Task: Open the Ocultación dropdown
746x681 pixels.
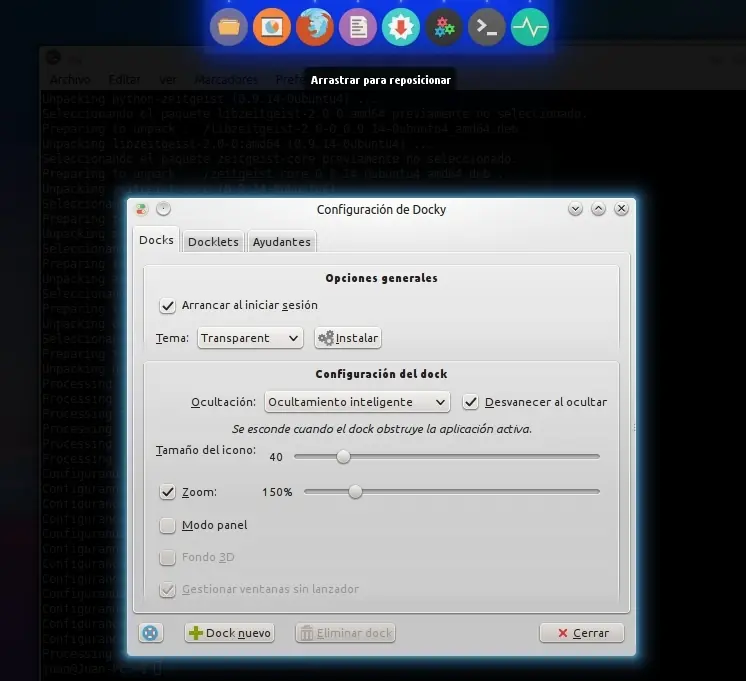Action: pyautogui.click(x=357, y=402)
